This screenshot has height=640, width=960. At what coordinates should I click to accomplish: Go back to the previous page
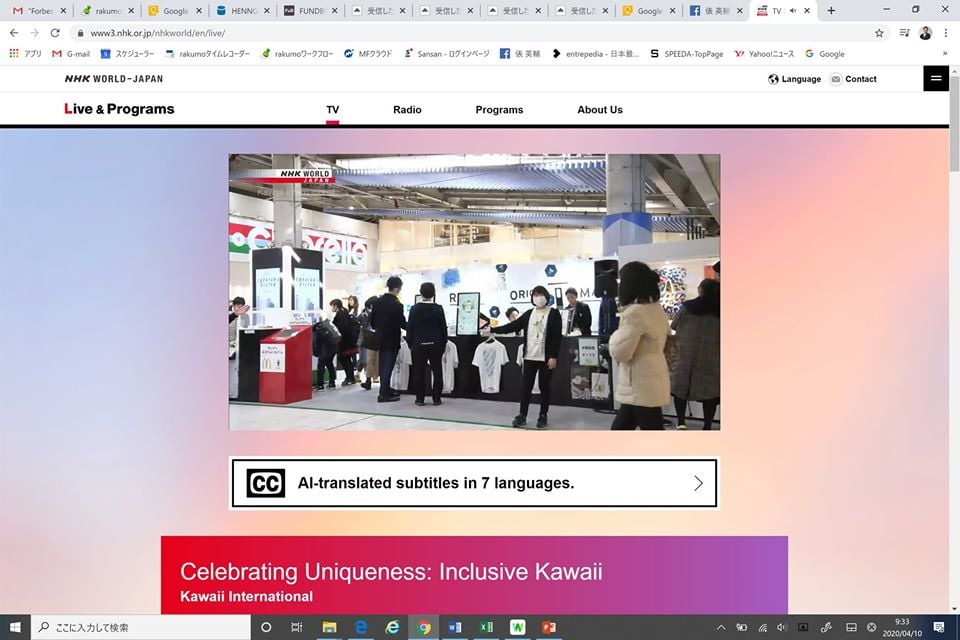pos(14,33)
